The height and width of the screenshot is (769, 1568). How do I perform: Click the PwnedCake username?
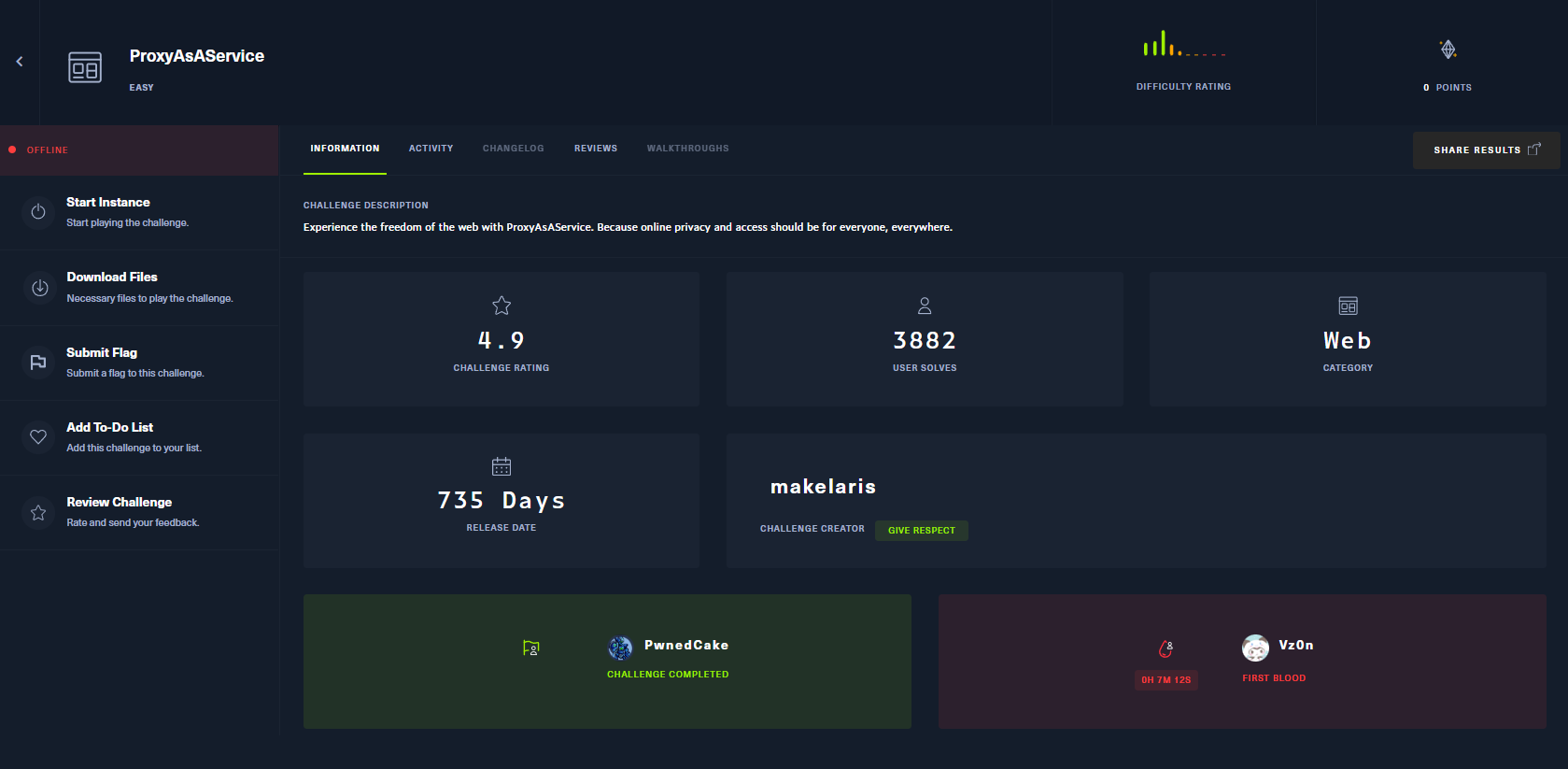pos(686,645)
